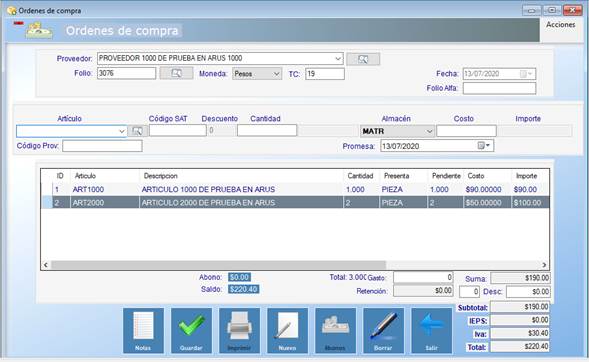Click the Importe column header in grid
The height and width of the screenshot is (362, 589).
pos(526,176)
